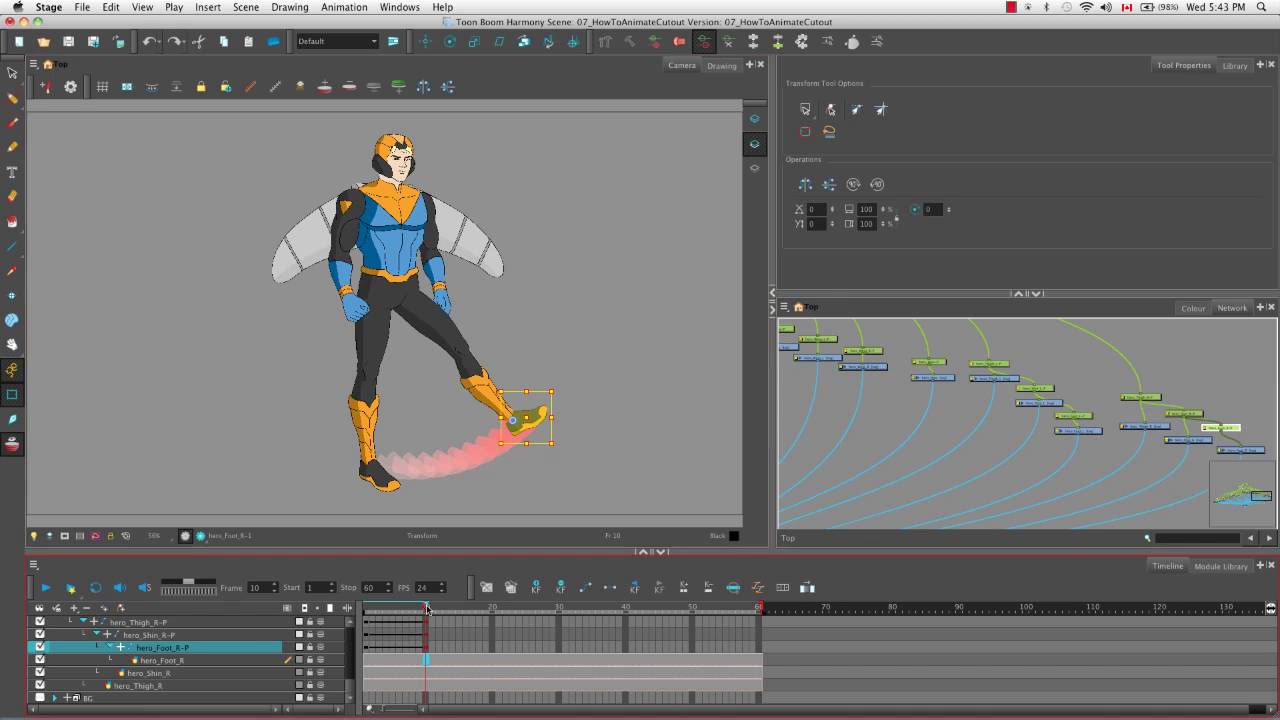Select the Hand pan tool in left toolbar

click(x=12, y=345)
